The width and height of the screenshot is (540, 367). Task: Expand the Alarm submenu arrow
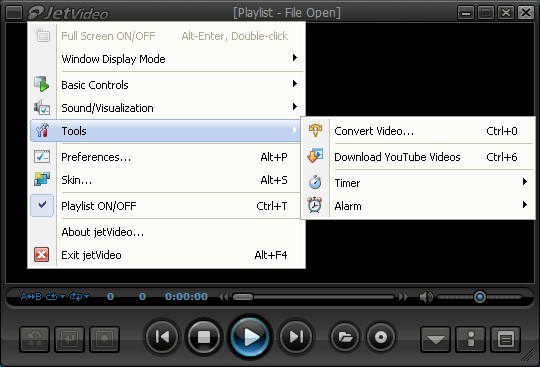click(x=525, y=205)
